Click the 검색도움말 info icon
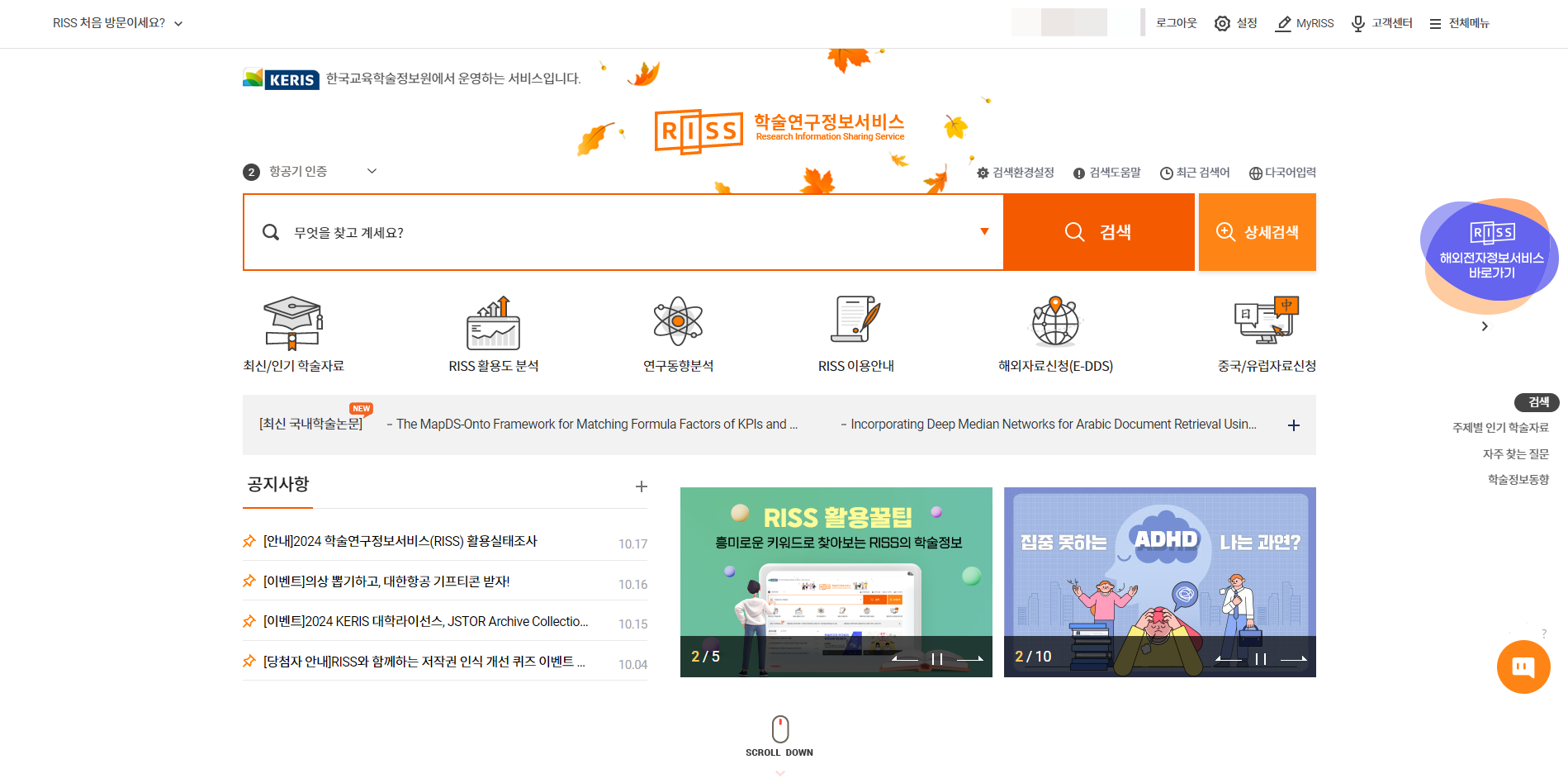This screenshot has width=1568, height=783. [1079, 173]
